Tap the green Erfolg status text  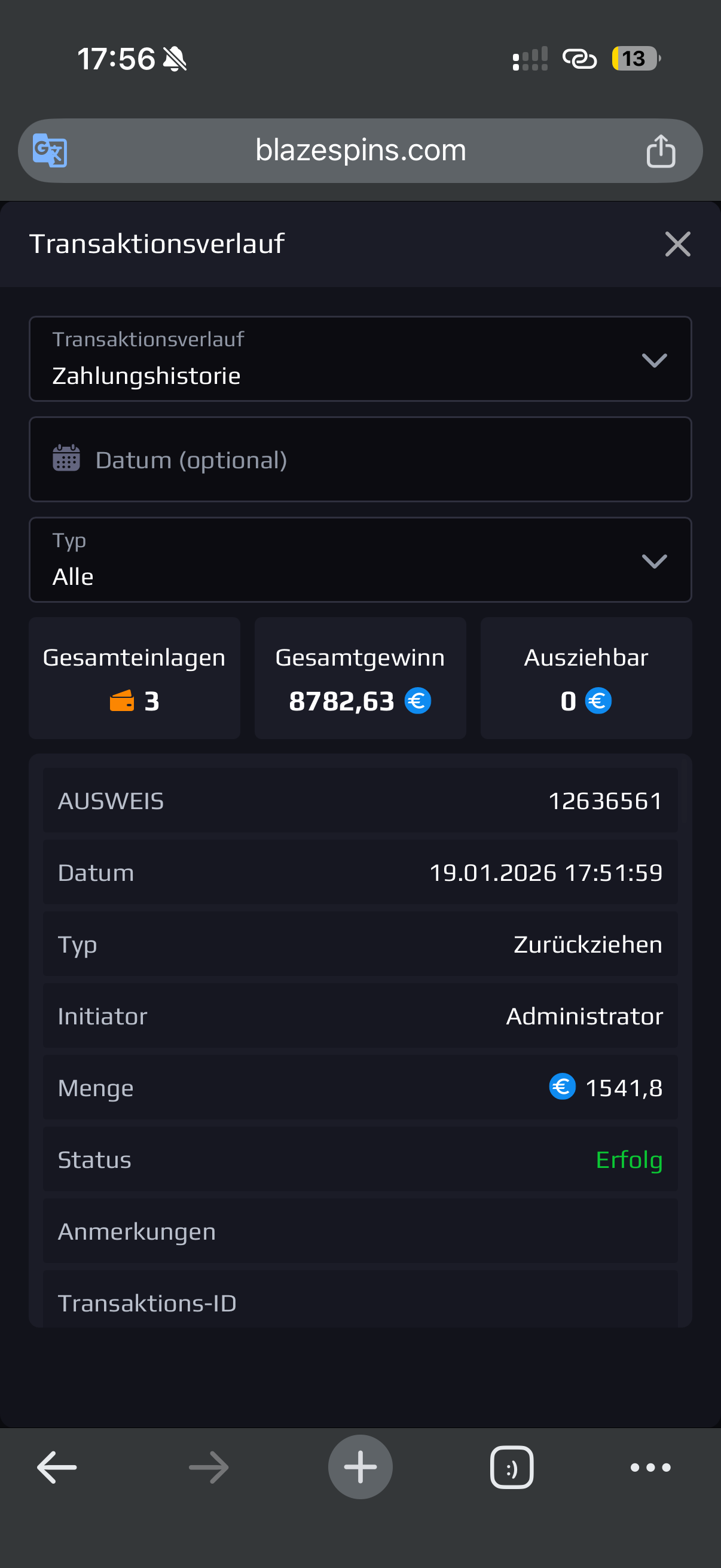pos(628,1160)
